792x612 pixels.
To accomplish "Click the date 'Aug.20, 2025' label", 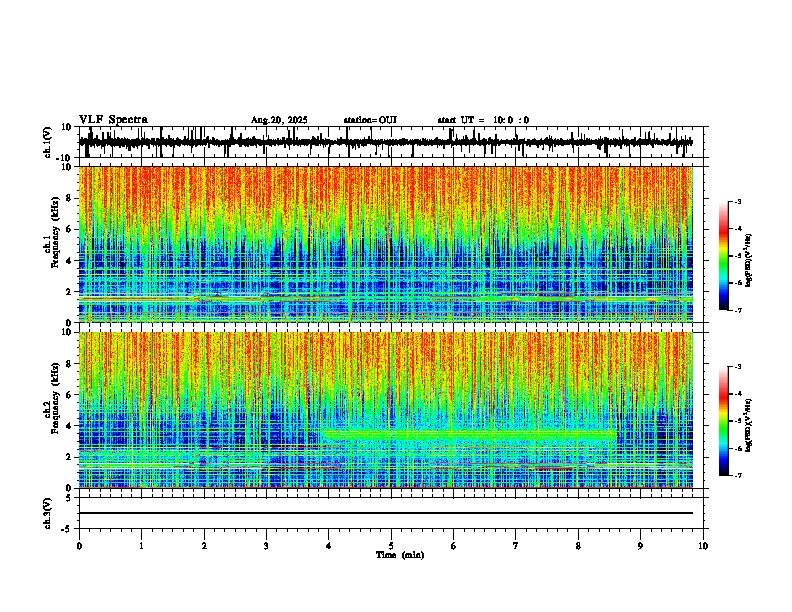I will (x=279, y=120).
